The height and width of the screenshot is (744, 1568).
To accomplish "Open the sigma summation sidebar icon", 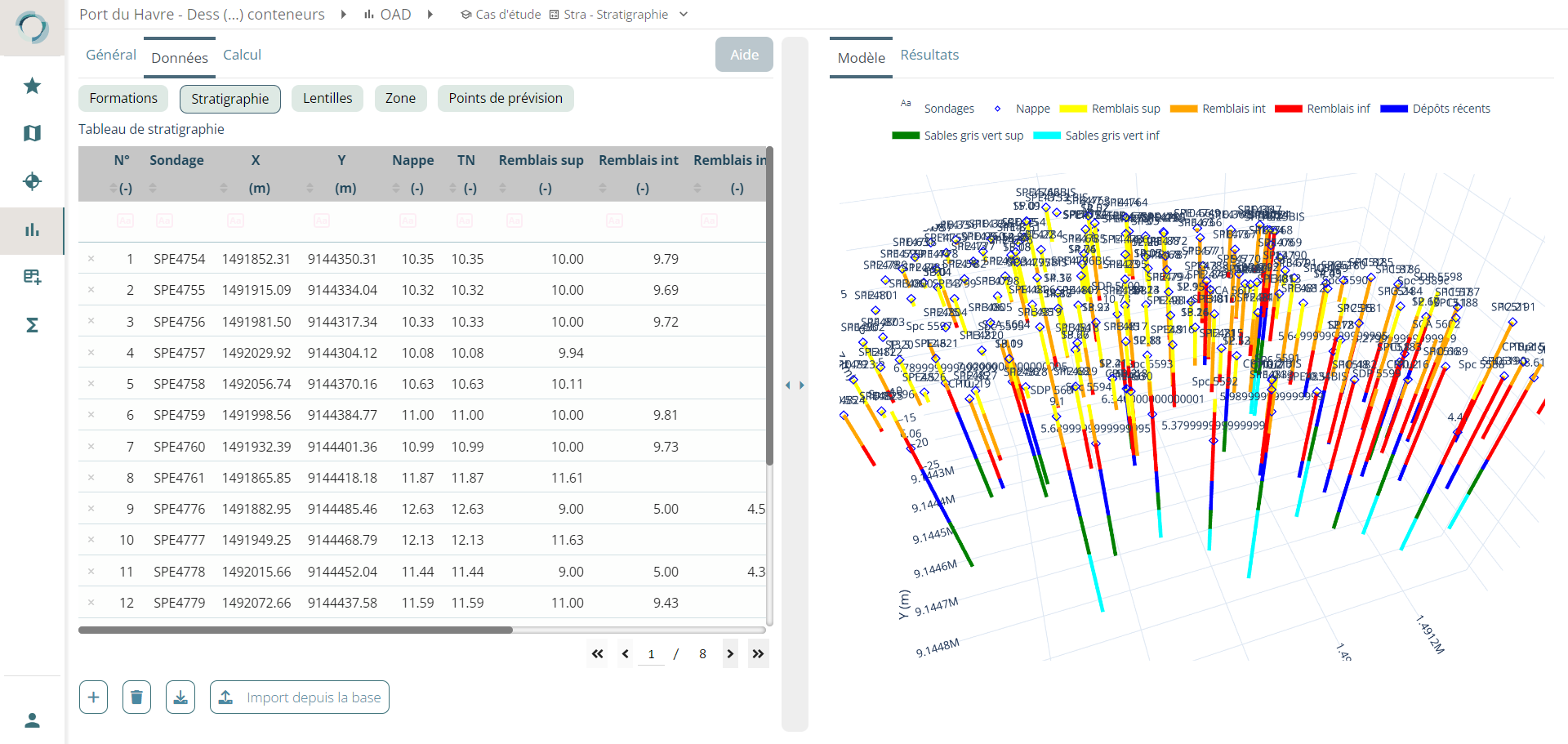I will click(x=32, y=325).
